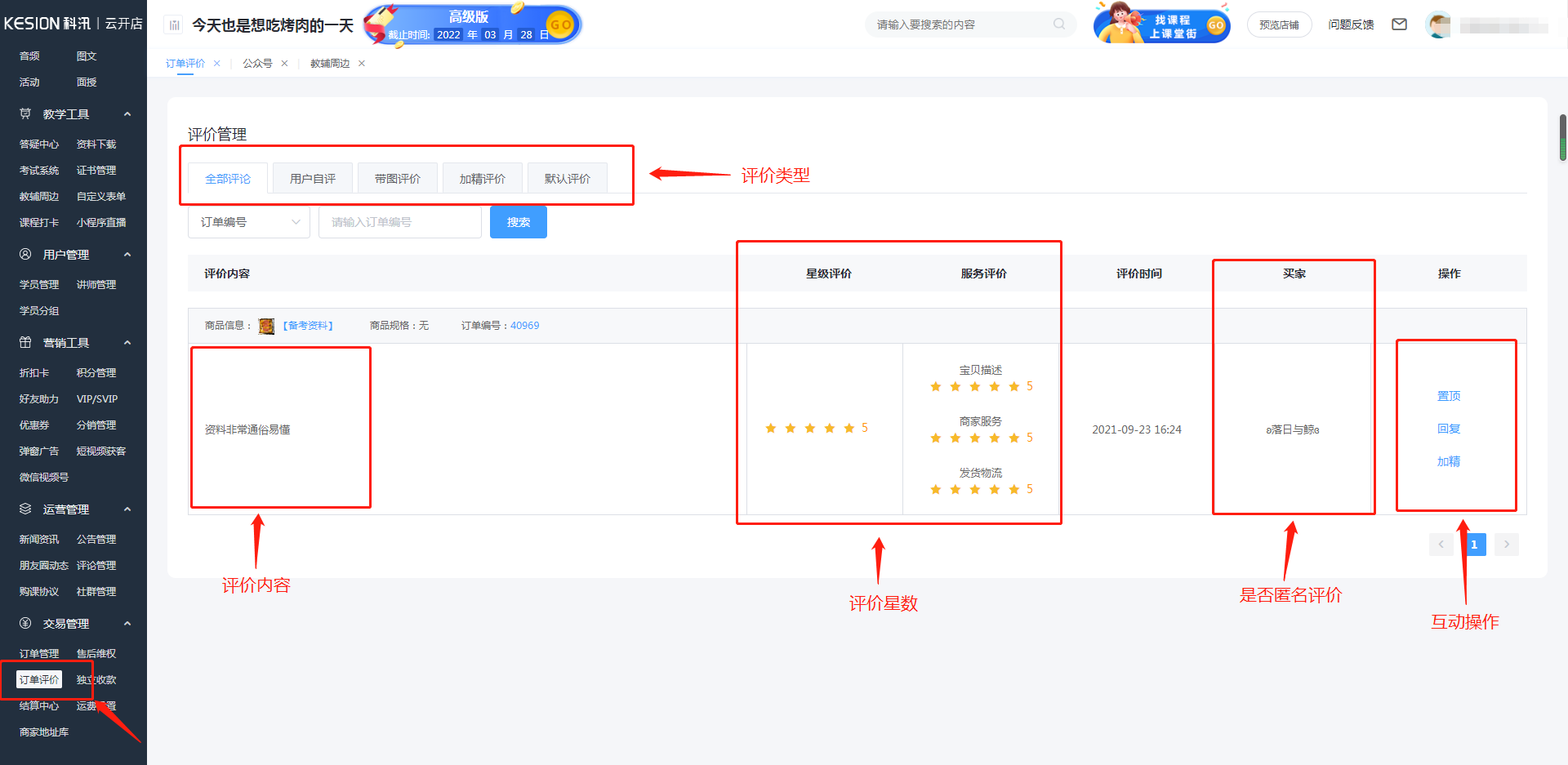Viewport: 1568px width, 765px height.
Task: Click the 教学工具 cart icon
Action: pos(25,114)
